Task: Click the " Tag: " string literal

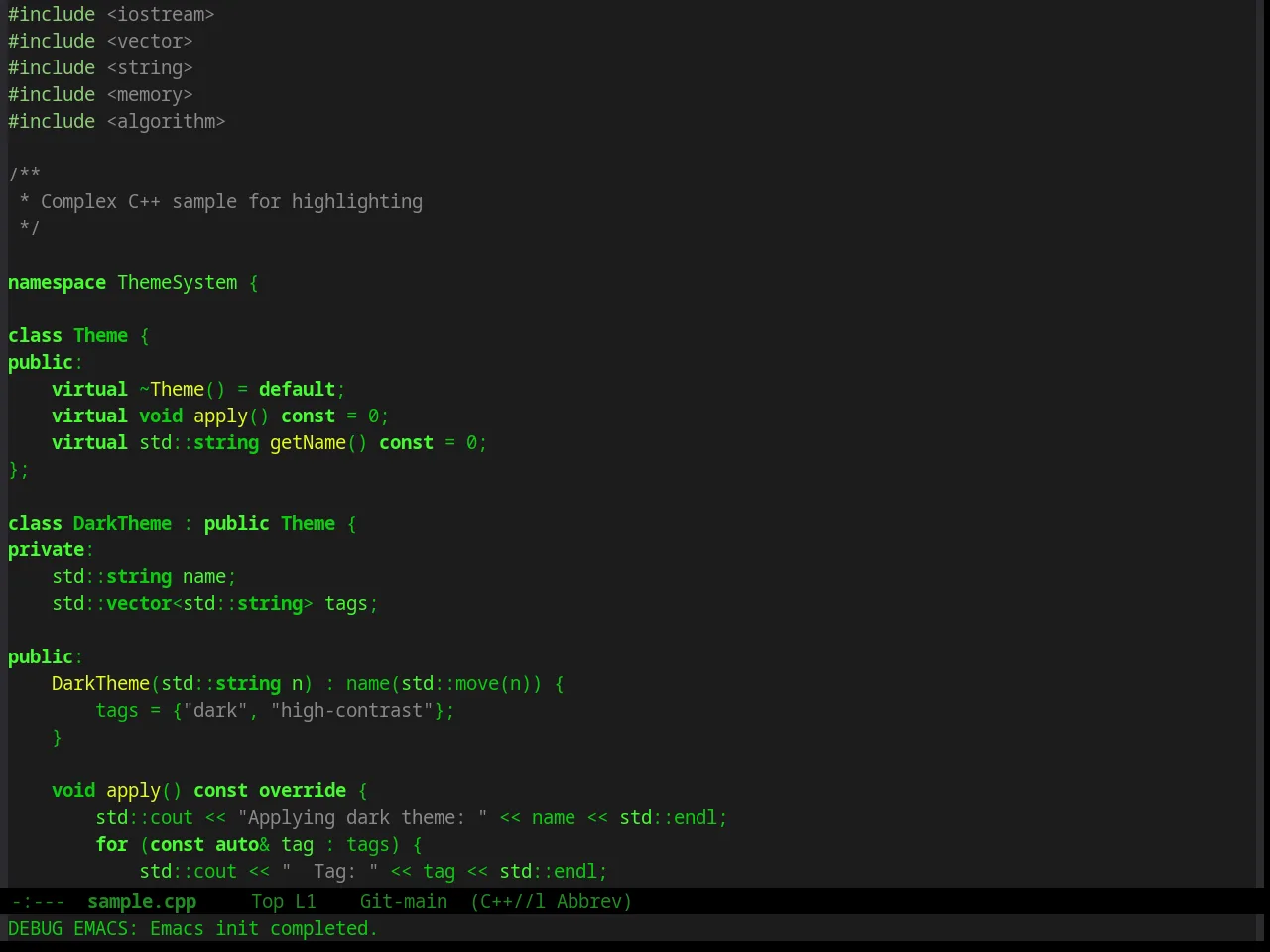Action: (x=329, y=871)
